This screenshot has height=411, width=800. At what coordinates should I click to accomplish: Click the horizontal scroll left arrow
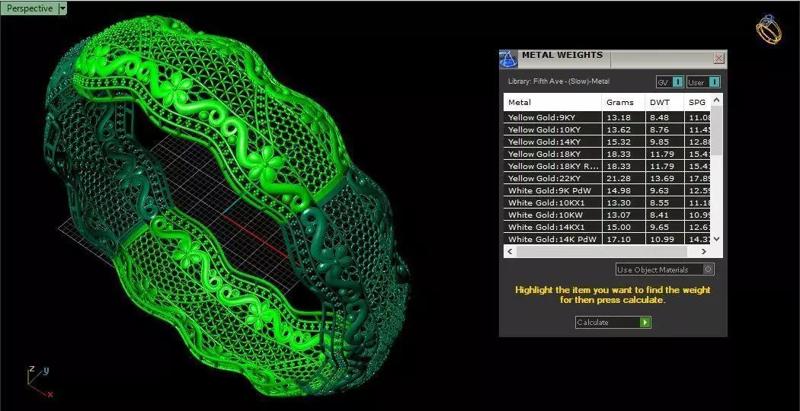[x=509, y=251]
